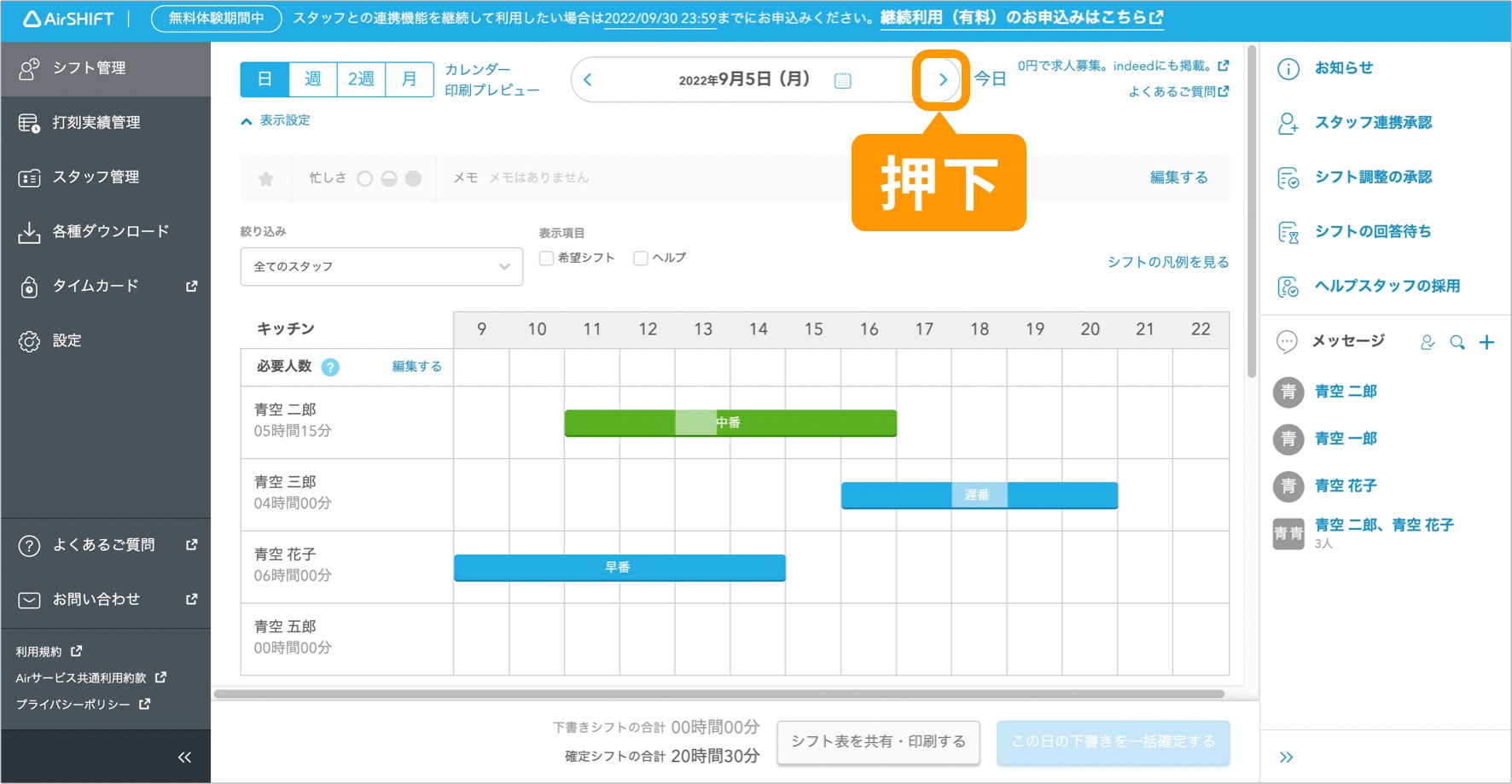The height and width of the screenshot is (784, 1512).
Task: Open スタッフ管理 in the sidebar
Action: click(x=90, y=177)
